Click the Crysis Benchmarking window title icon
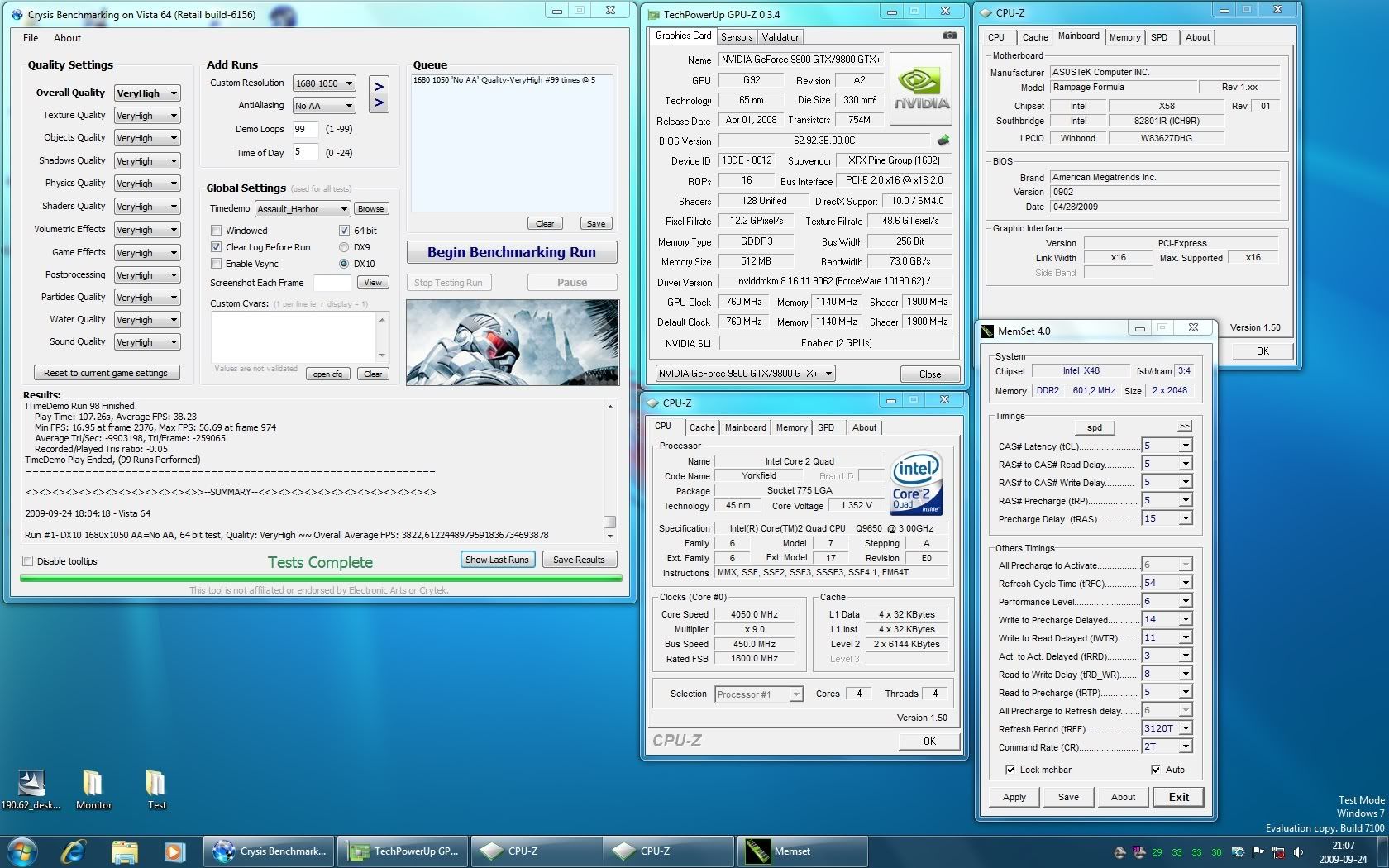The image size is (1389, 868). coord(17,15)
